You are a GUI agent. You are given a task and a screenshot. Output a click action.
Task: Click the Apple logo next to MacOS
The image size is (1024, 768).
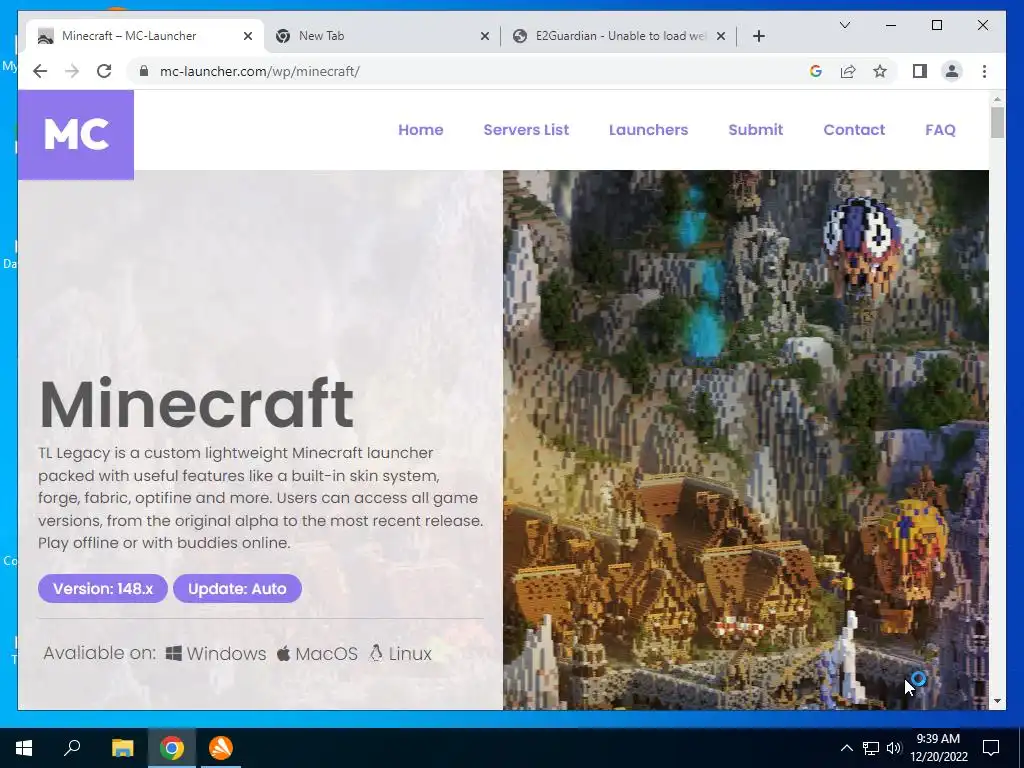(283, 653)
